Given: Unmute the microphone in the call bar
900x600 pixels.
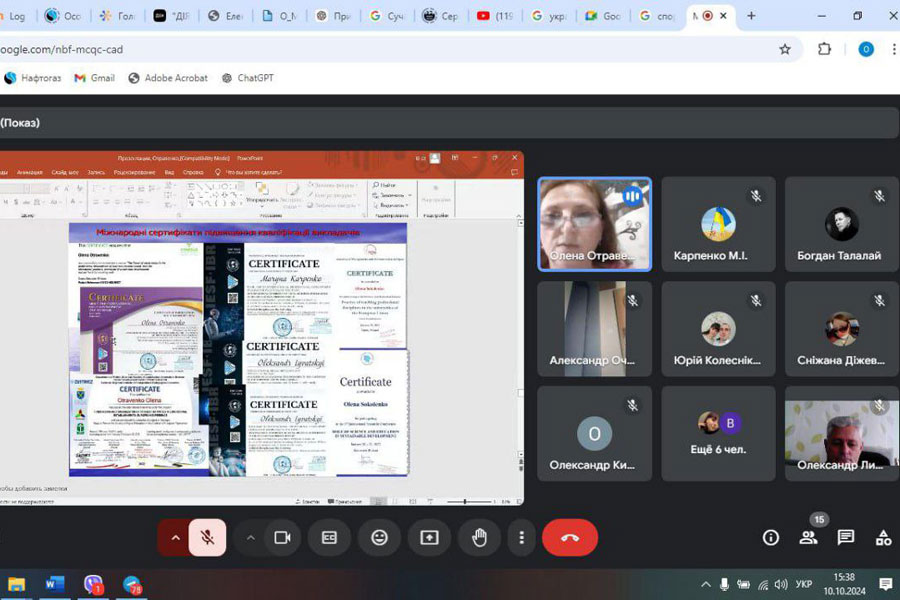Looking at the screenshot, I should click(x=208, y=537).
